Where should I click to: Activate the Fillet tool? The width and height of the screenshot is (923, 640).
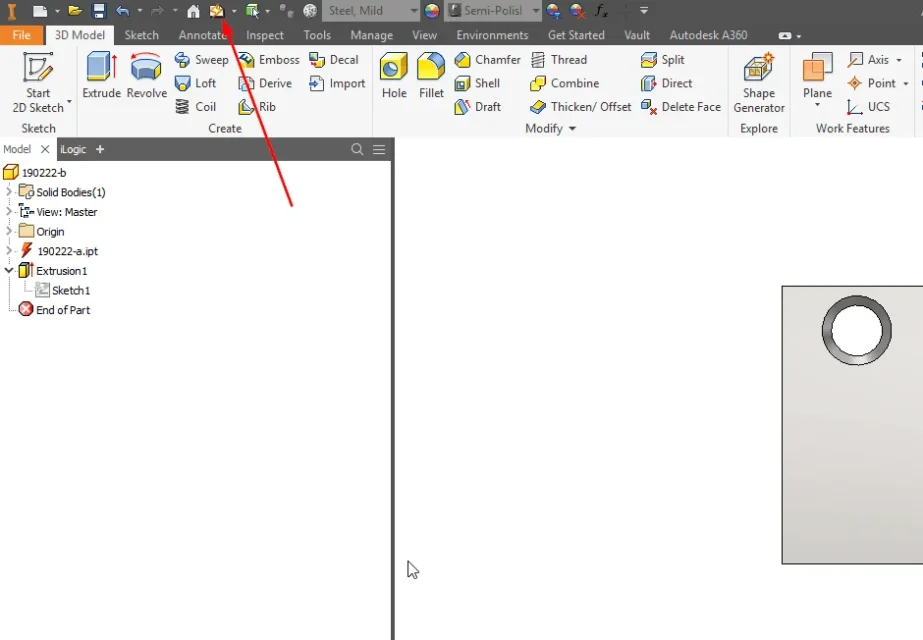(x=431, y=75)
